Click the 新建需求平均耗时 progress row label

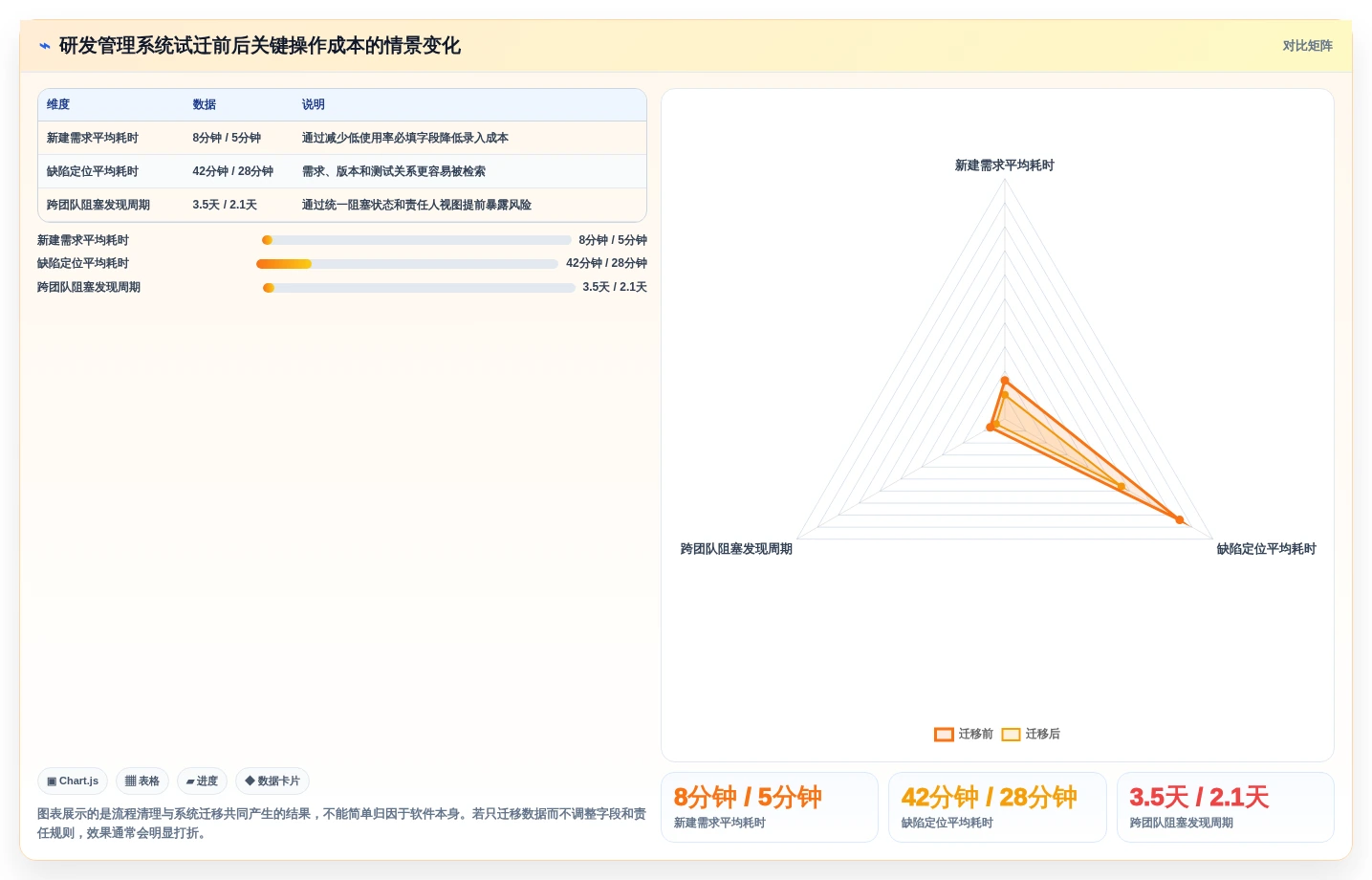coord(83,241)
